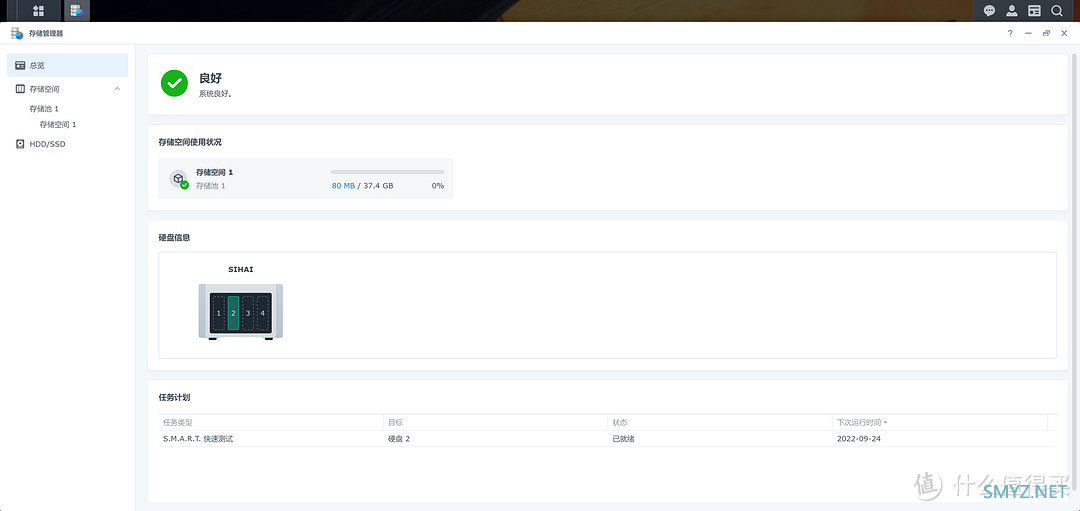1080x511 pixels.
Task: Click the storage usage progress bar
Action: tap(388, 172)
